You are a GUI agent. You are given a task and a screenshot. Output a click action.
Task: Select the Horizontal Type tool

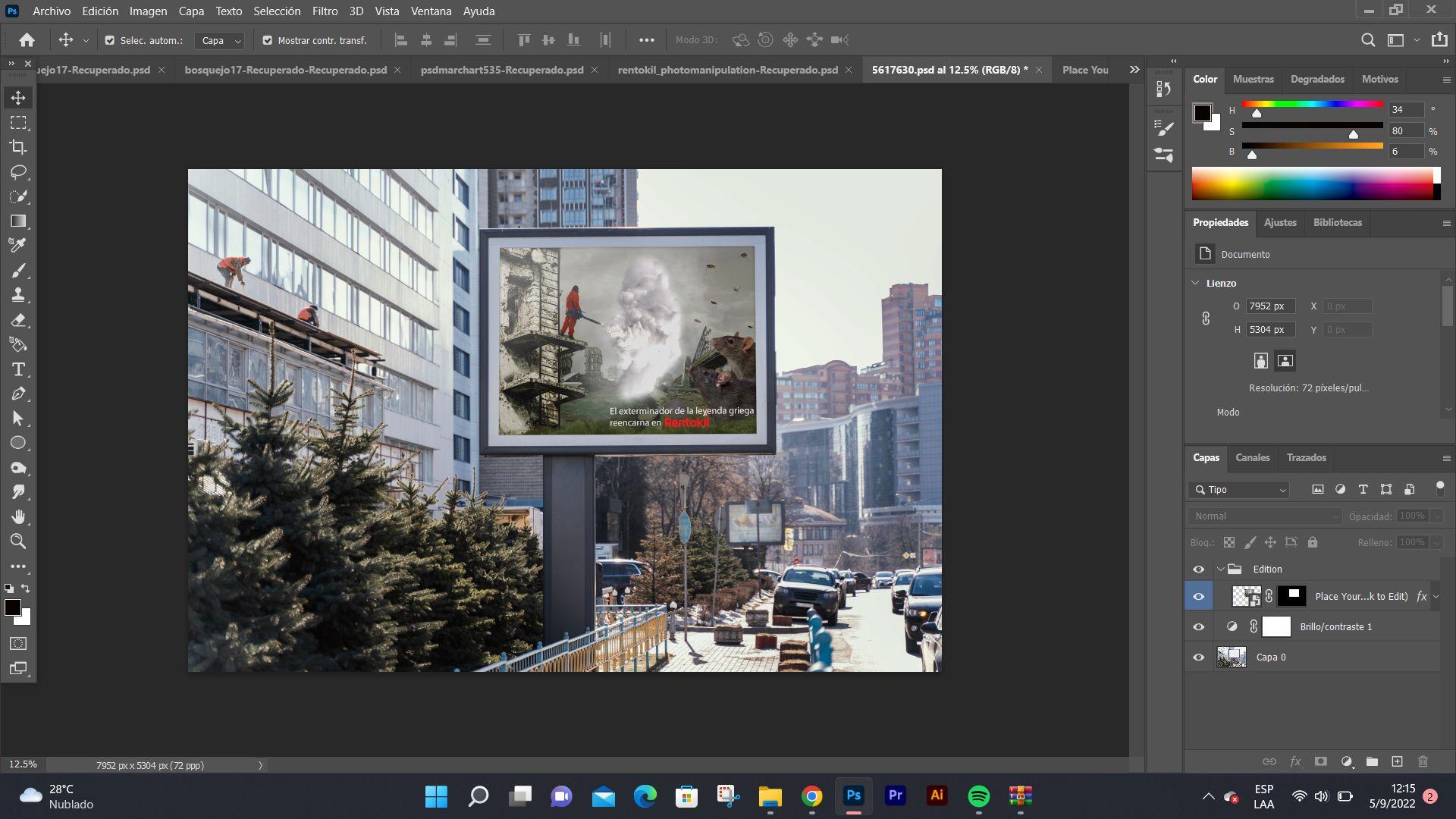pos(18,369)
